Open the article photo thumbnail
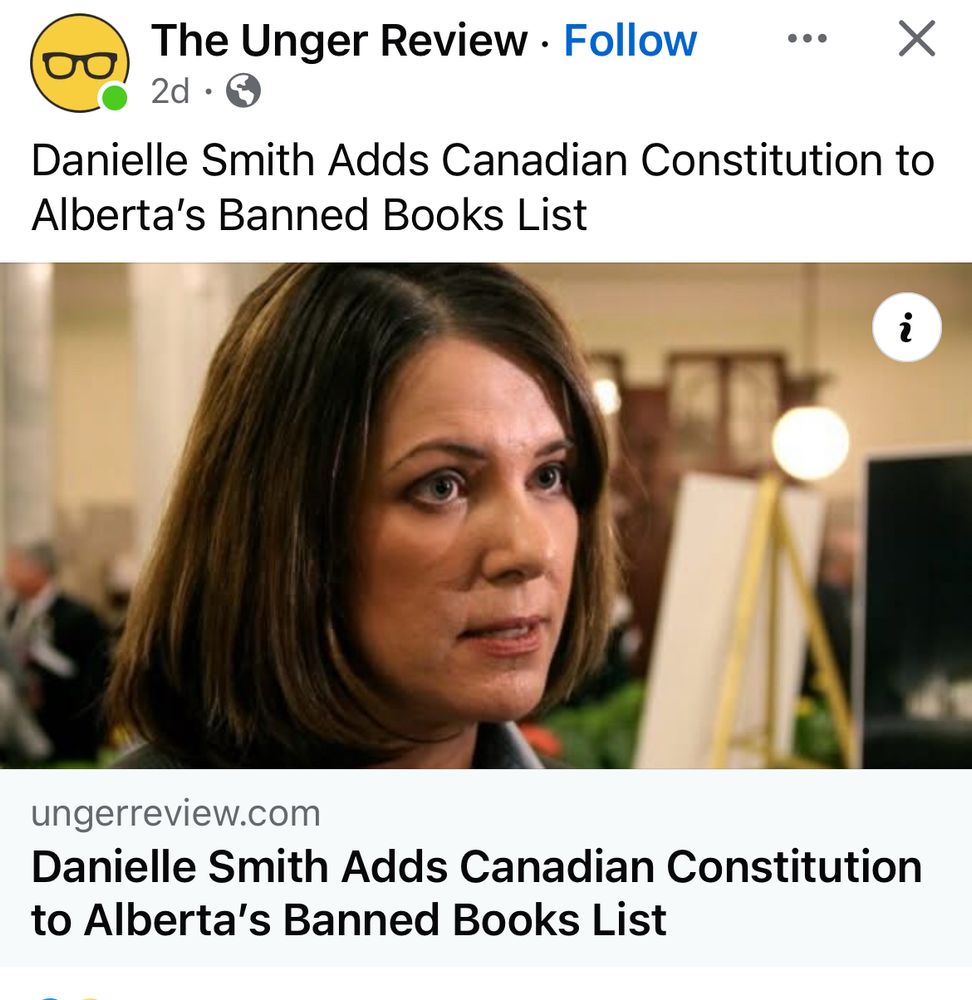The width and height of the screenshot is (972, 1000). tap(486, 515)
